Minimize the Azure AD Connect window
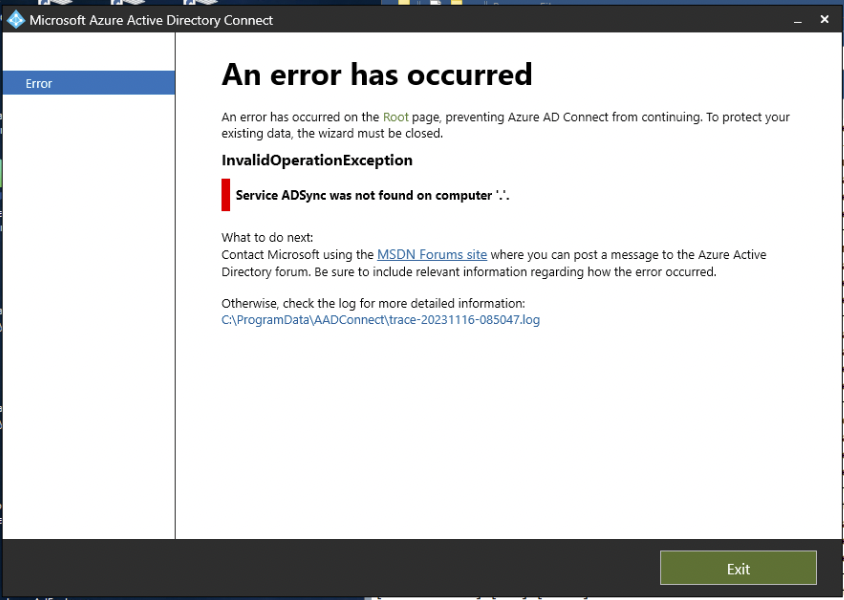844x600 pixels. point(798,20)
